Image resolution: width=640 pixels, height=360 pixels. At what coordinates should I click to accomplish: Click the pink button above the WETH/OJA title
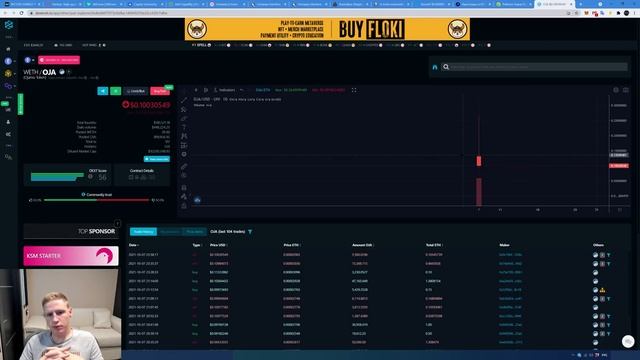pos(59,60)
